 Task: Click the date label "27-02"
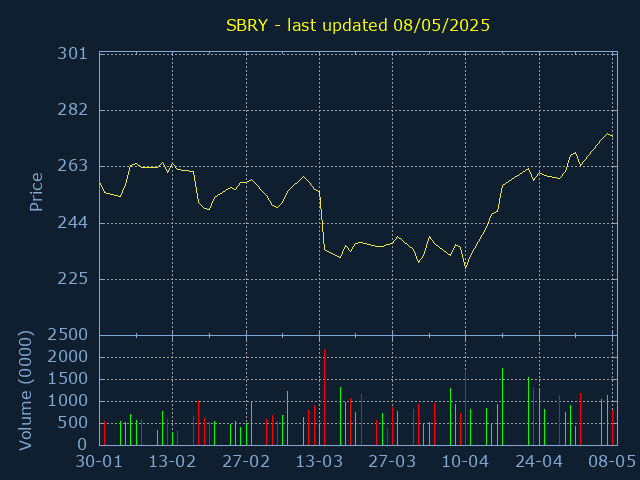[246, 462]
